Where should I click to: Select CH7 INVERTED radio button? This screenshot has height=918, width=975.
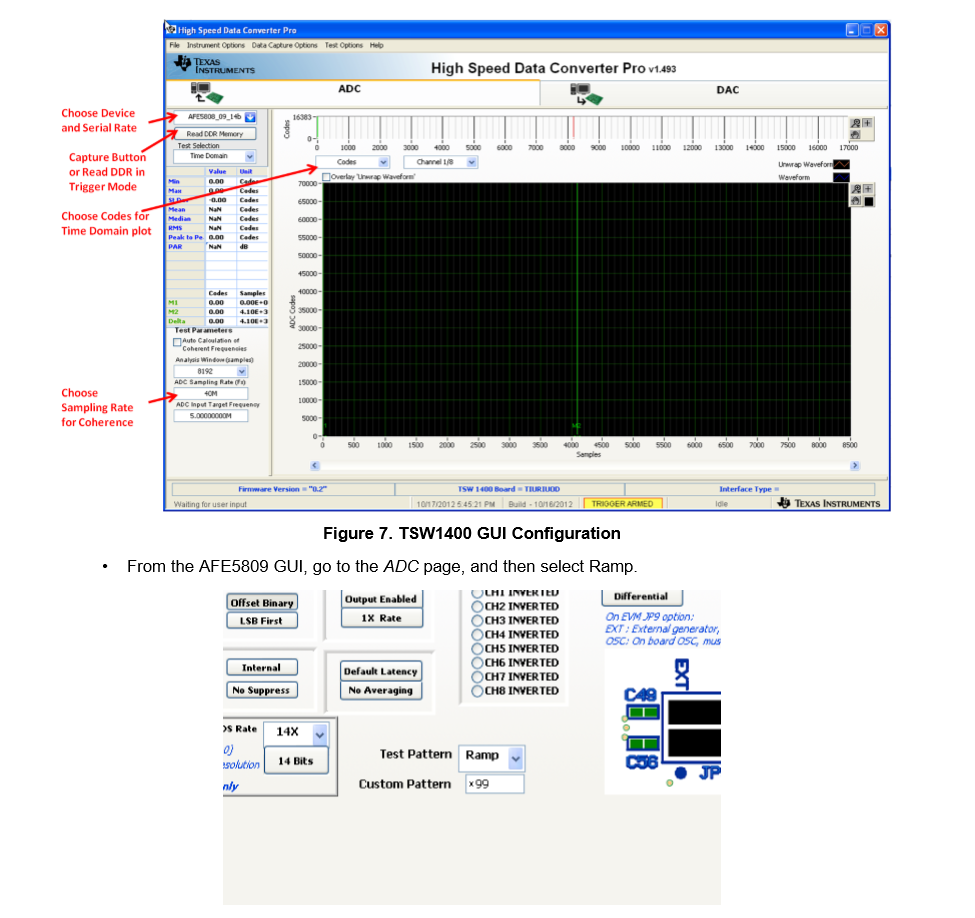click(x=477, y=677)
